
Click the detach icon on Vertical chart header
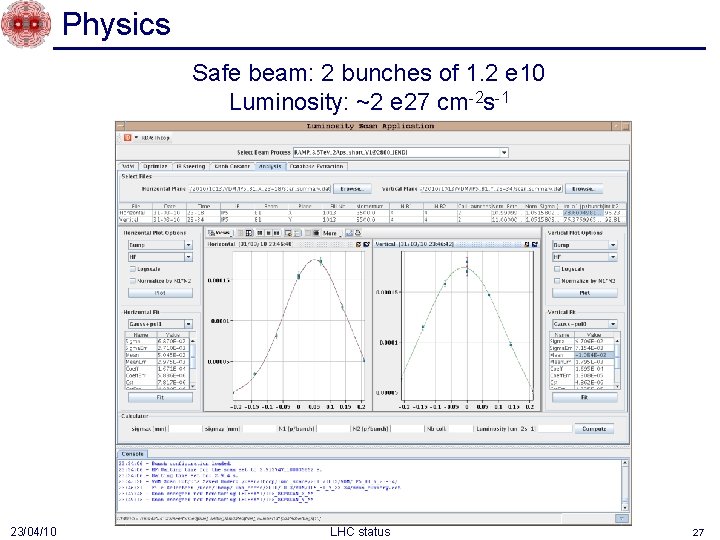534,244
